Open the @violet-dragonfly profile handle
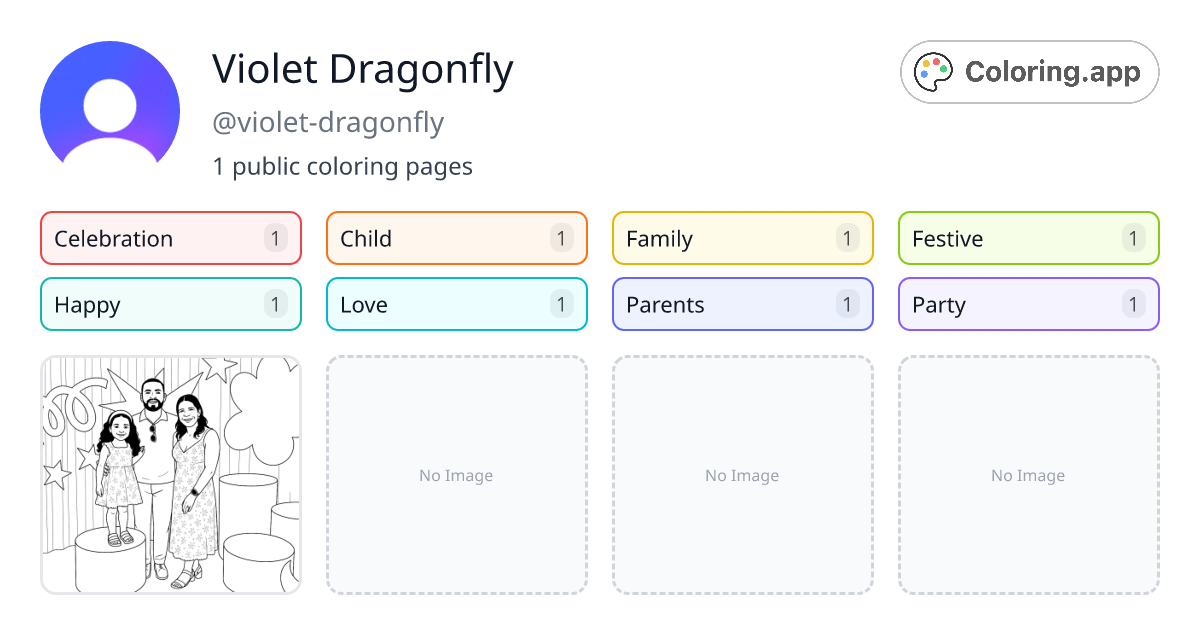The width and height of the screenshot is (1200, 630). click(330, 122)
